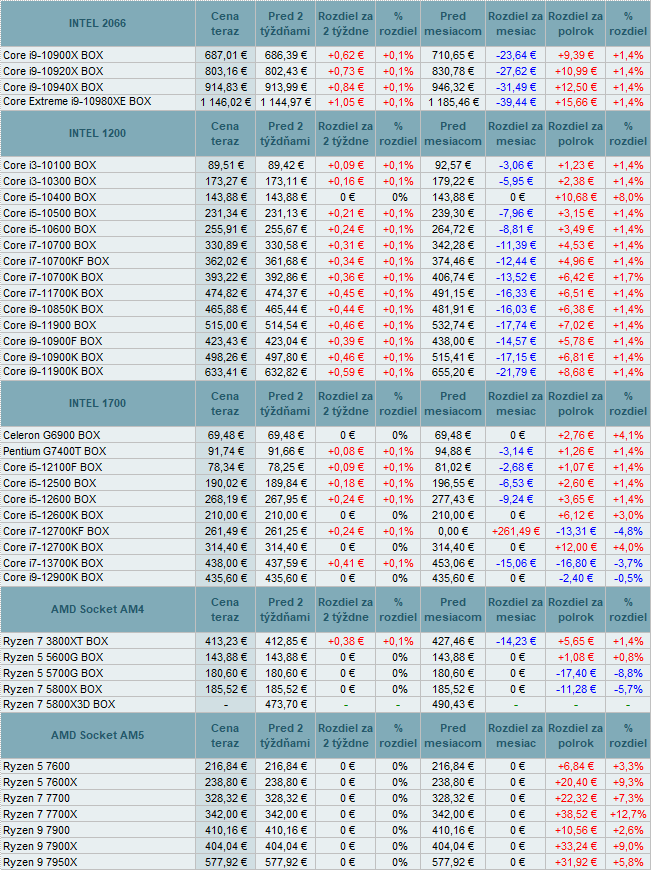
Task: Click the -8,8% percent difference value
Action: (628, 674)
